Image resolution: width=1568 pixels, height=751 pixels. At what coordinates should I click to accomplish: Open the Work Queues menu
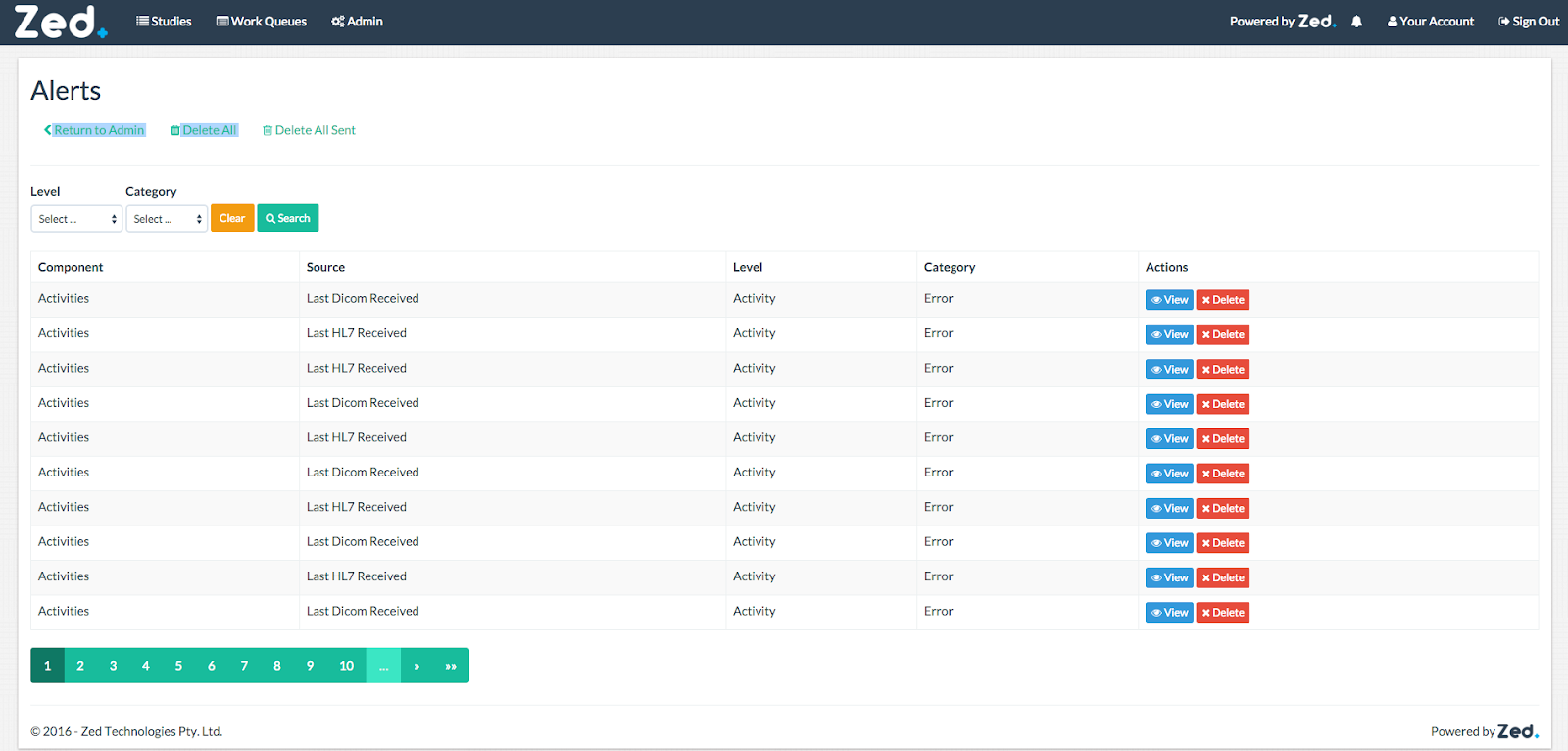point(262,22)
